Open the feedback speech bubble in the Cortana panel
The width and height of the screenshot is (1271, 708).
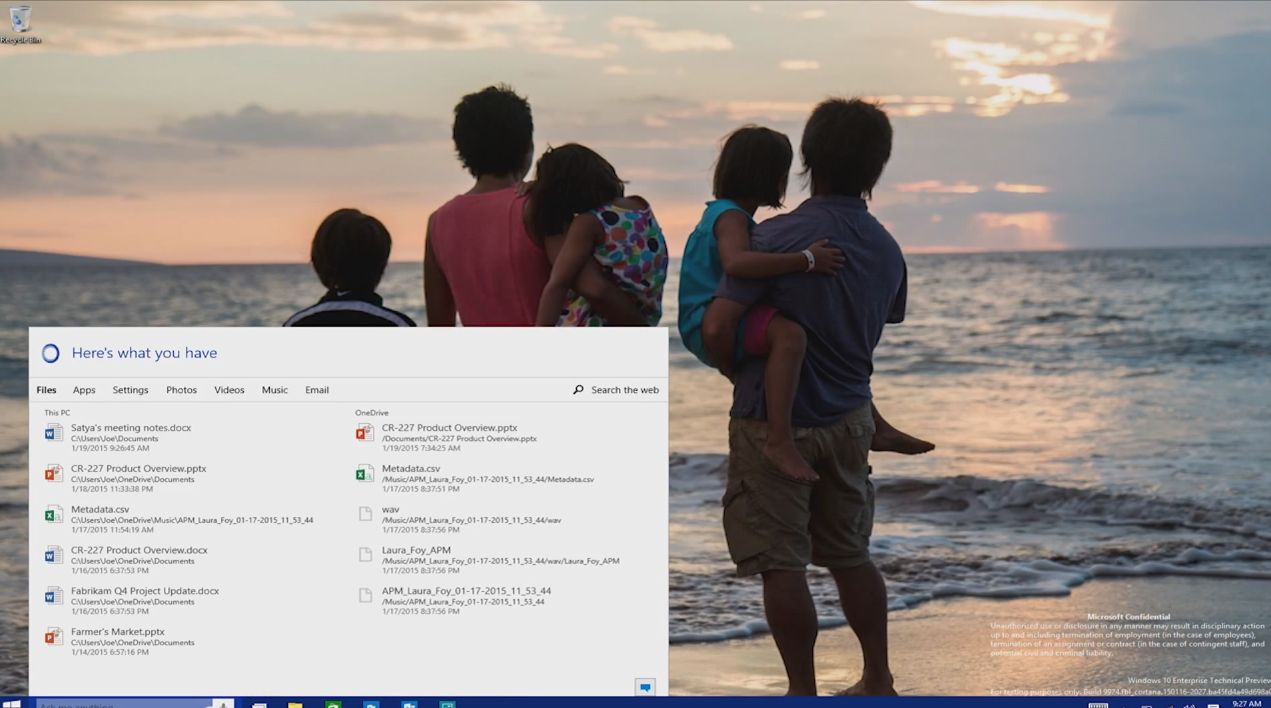tap(645, 687)
